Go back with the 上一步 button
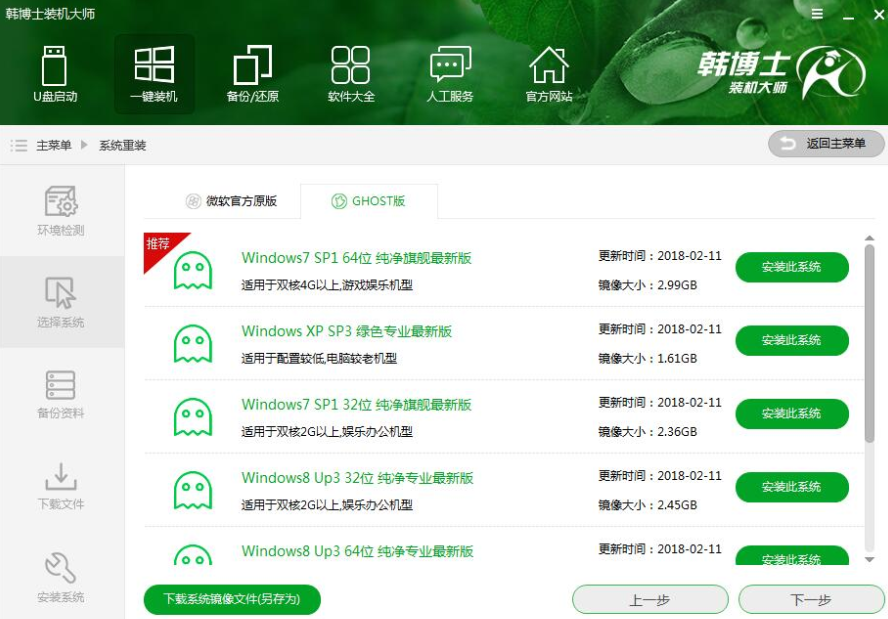This screenshot has height=619, width=888. pyautogui.click(x=650, y=600)
